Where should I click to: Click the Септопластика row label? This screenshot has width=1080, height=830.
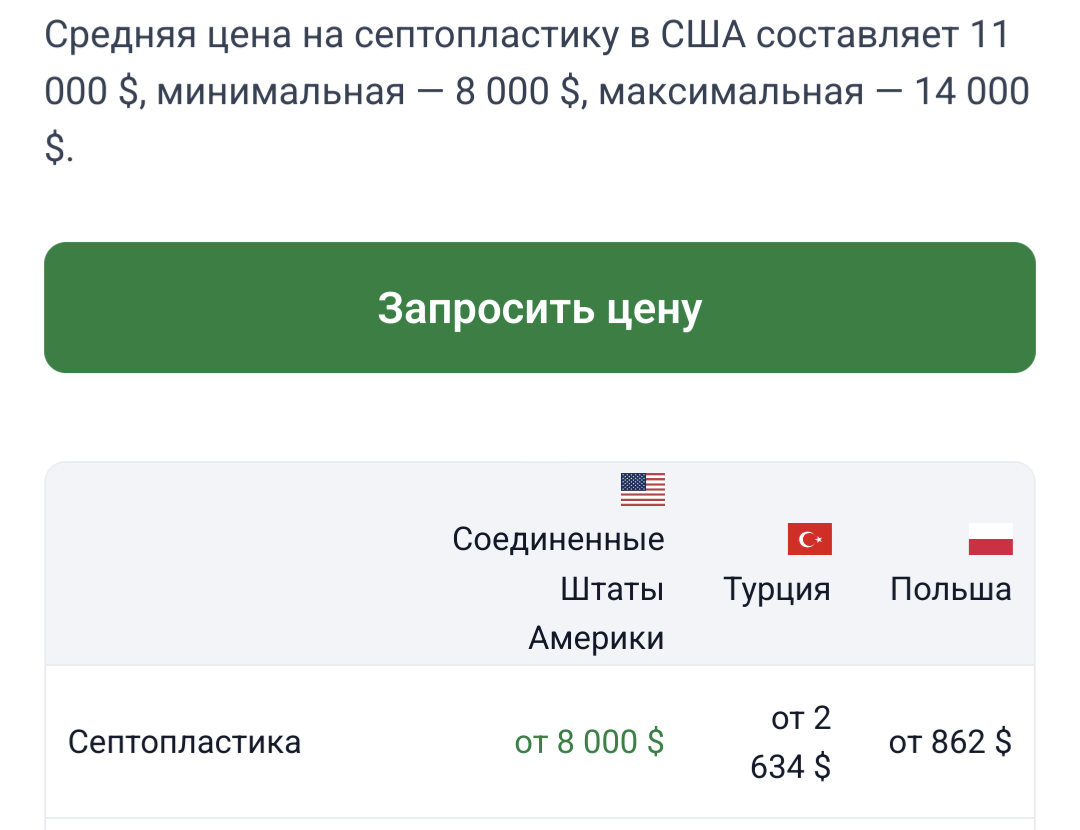[184, 742]
